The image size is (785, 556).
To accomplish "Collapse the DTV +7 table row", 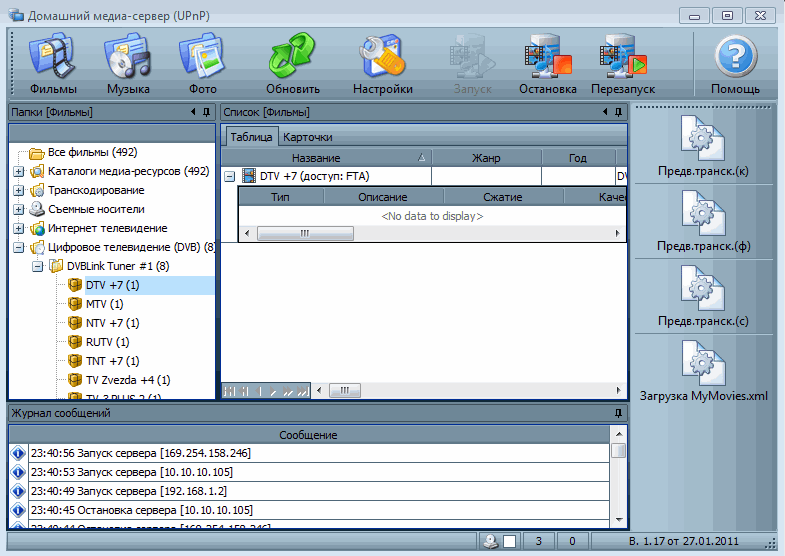I will [229, 176].
